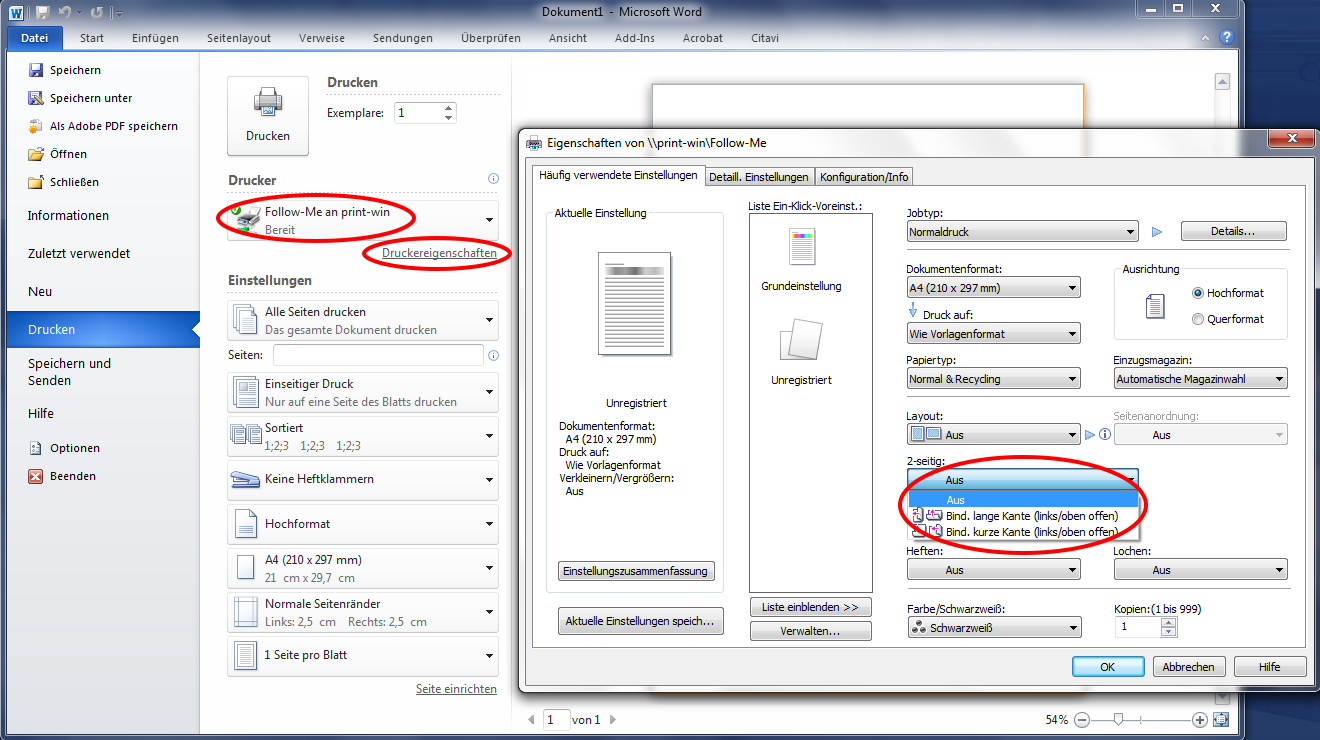Click Liste einblenden >> button
This screenshot has height=740, width=1320.
tap(810, 607)
